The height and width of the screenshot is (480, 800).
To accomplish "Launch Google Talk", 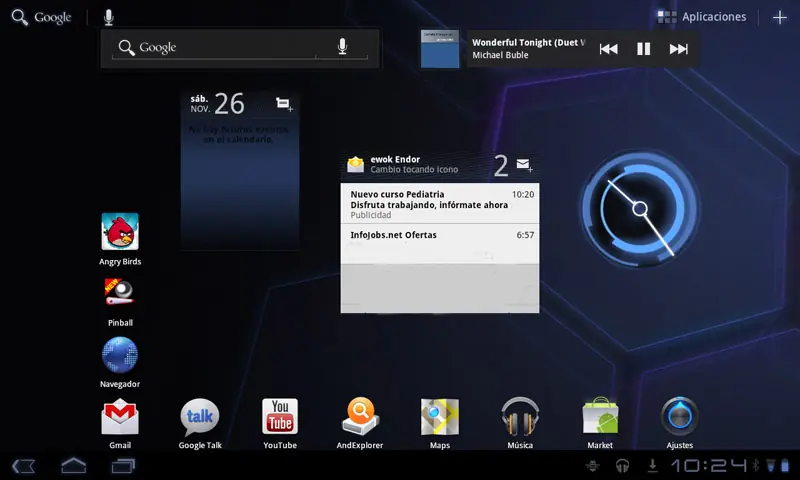I will click(200, 417).
